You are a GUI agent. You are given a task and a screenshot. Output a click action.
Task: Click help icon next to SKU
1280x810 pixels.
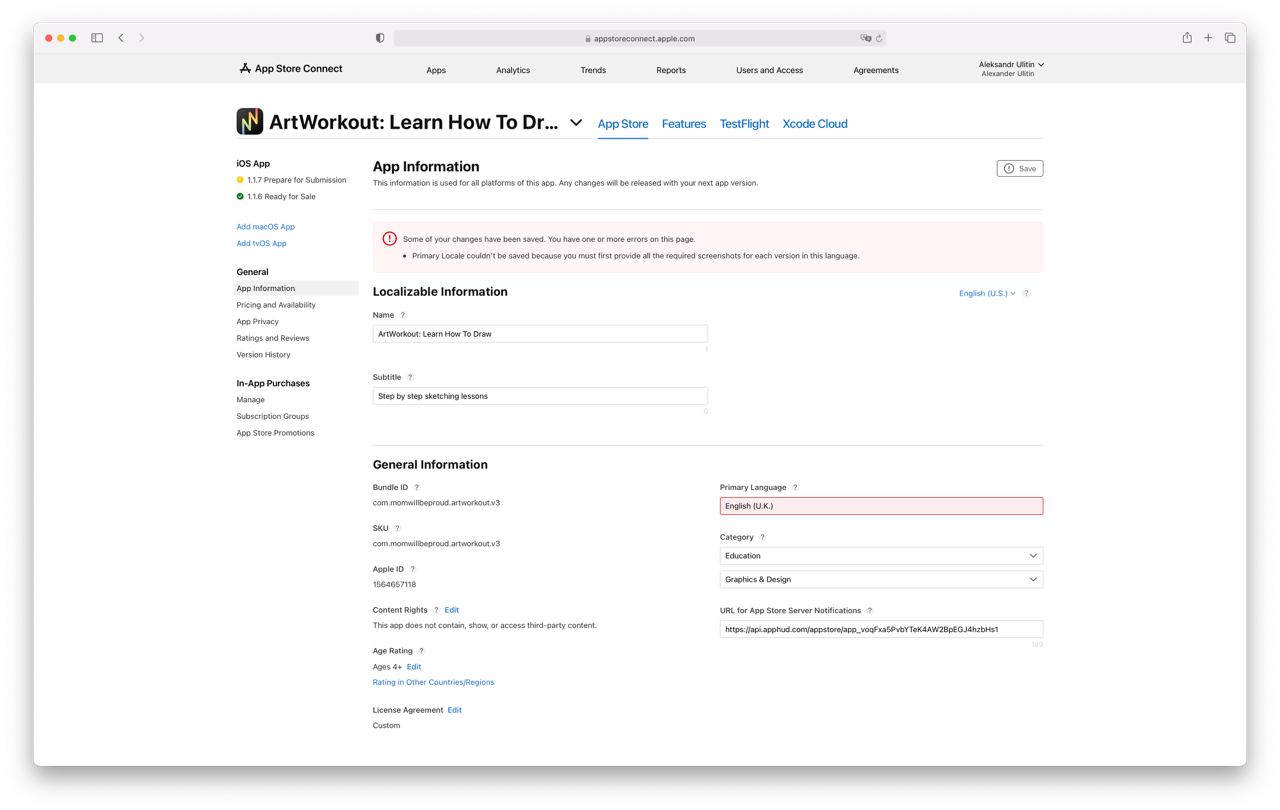[397, 528]
